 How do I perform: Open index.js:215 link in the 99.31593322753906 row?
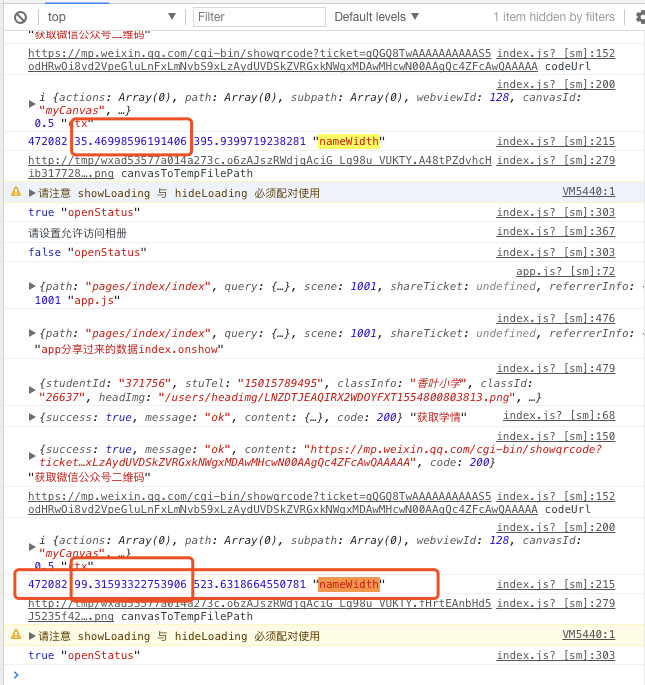coord(555,584)
